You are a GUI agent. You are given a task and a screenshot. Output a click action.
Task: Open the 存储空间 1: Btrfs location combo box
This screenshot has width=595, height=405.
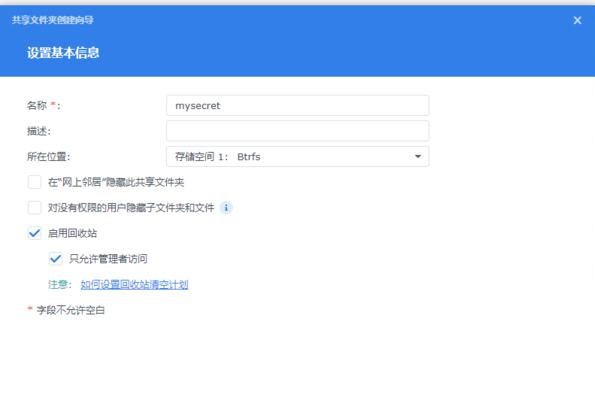[x=298, y=156]
